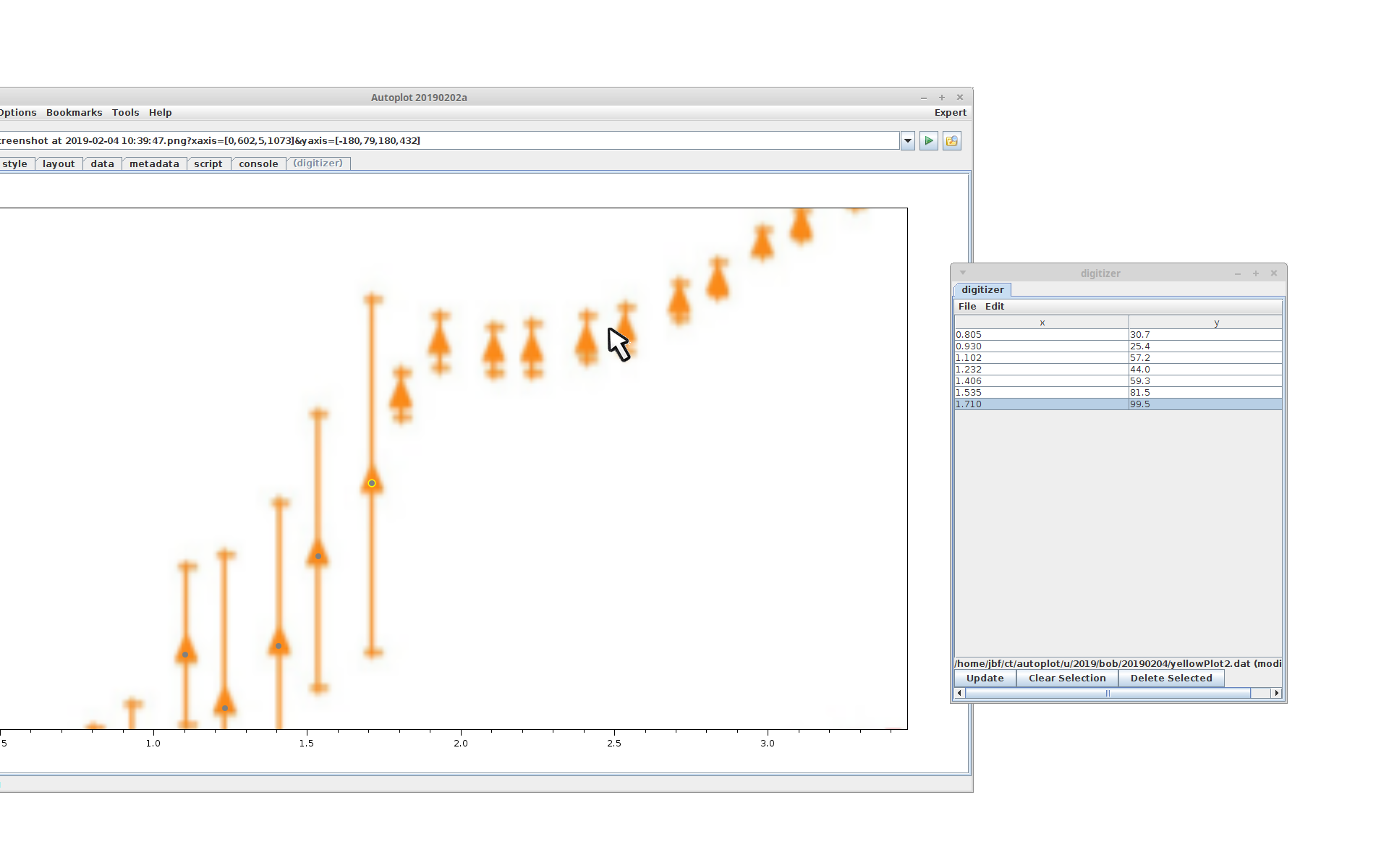Viewport: 1389px width, 868px height.
Task: Click the digitized point near x 1.232
Action: (x=225, y=708)
